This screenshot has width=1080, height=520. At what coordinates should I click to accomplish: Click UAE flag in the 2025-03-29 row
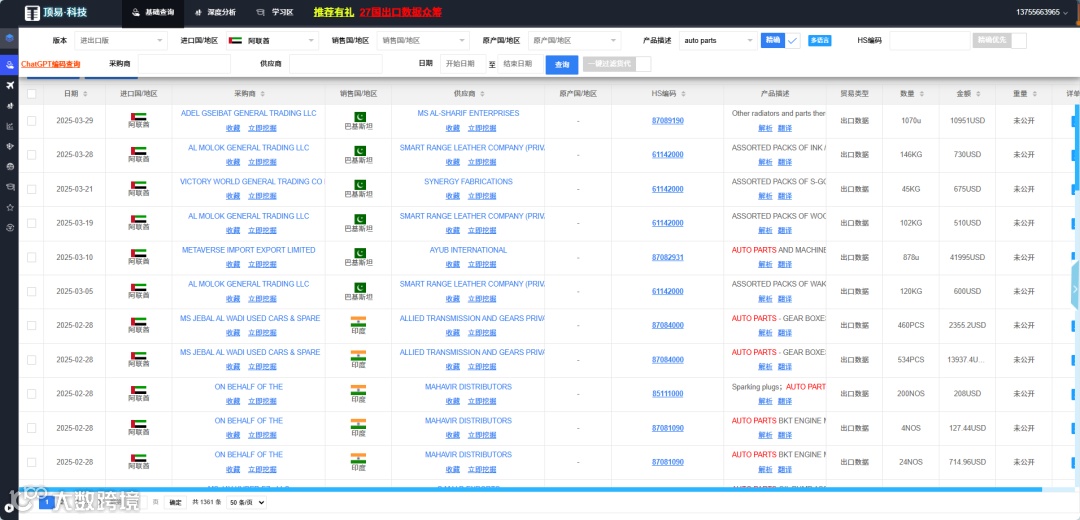[138, 116]
